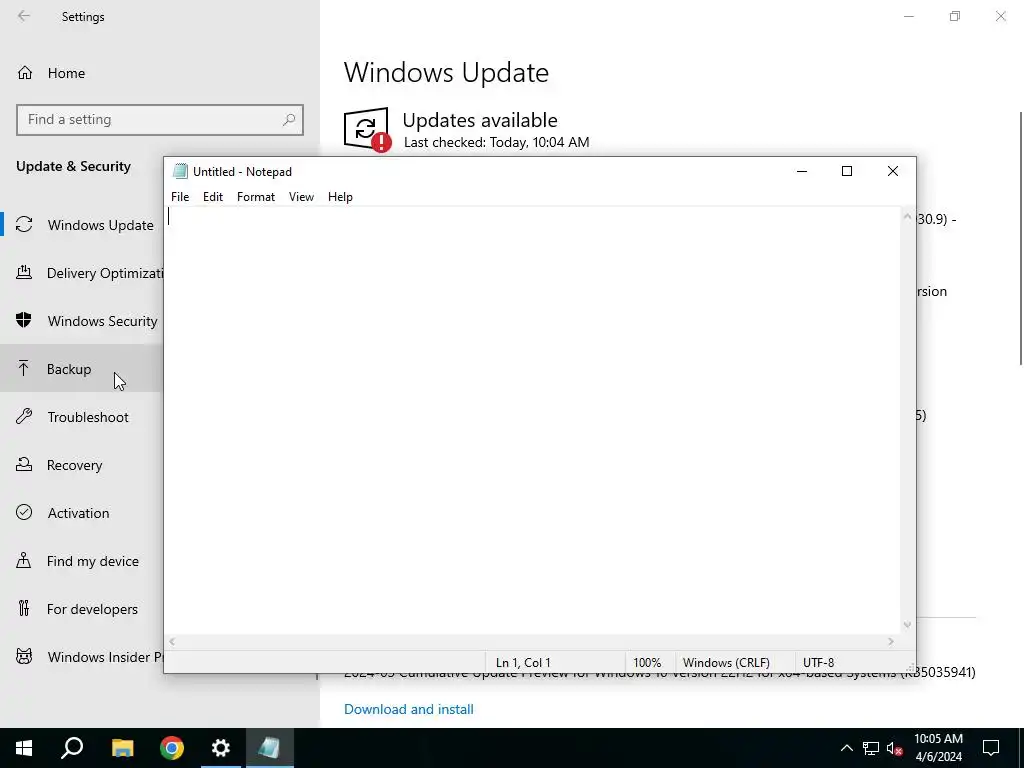Open the Action Center notifications icon
Screen dimensions: 1024x768
click(991, 748)
